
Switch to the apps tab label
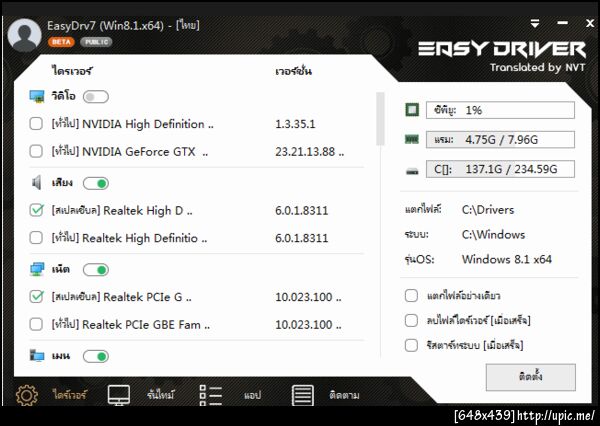point(253,395)
